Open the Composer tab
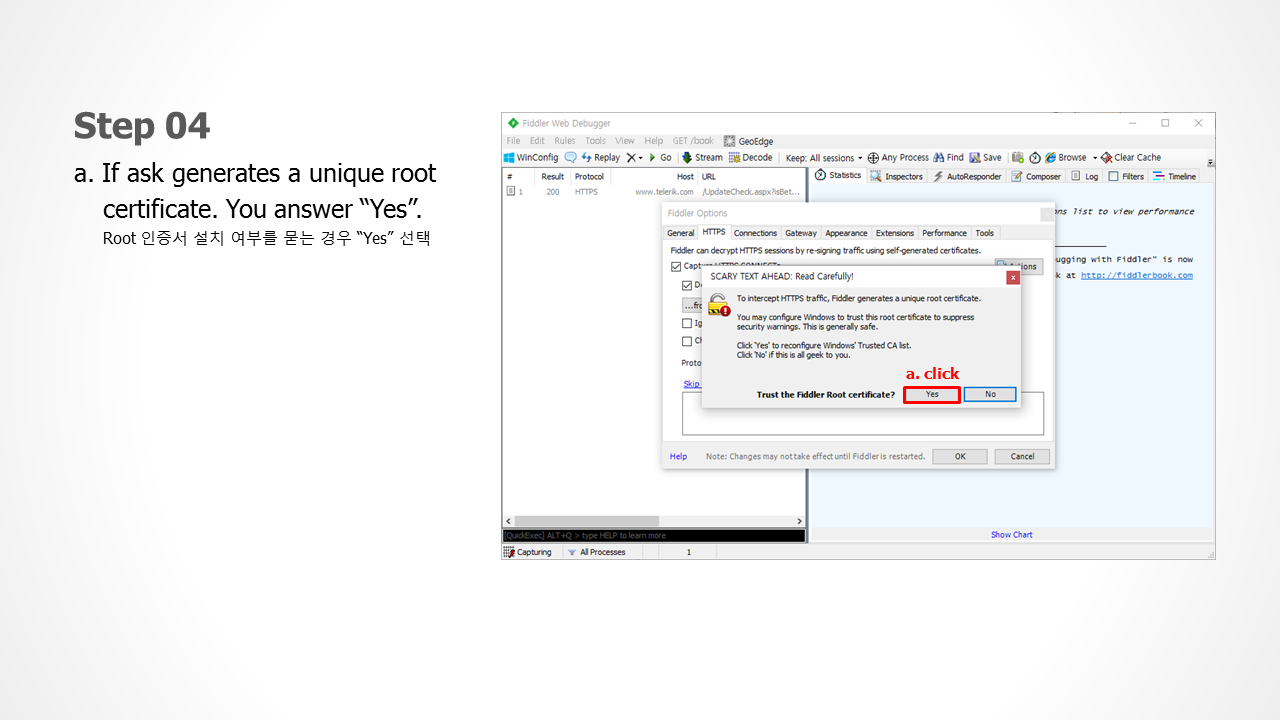 click(1036, 176)
